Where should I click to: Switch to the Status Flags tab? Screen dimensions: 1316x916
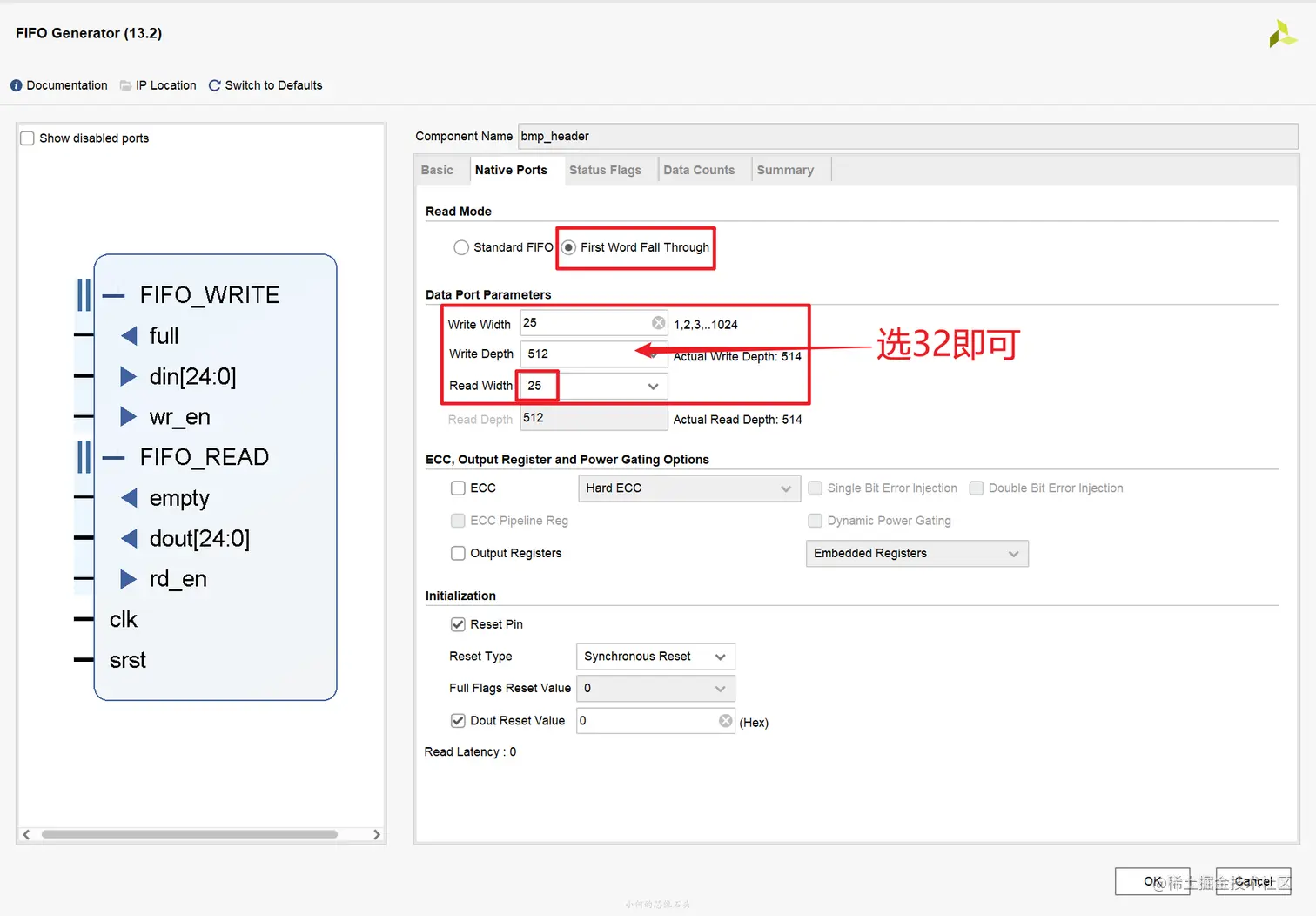tap(605, 170)
